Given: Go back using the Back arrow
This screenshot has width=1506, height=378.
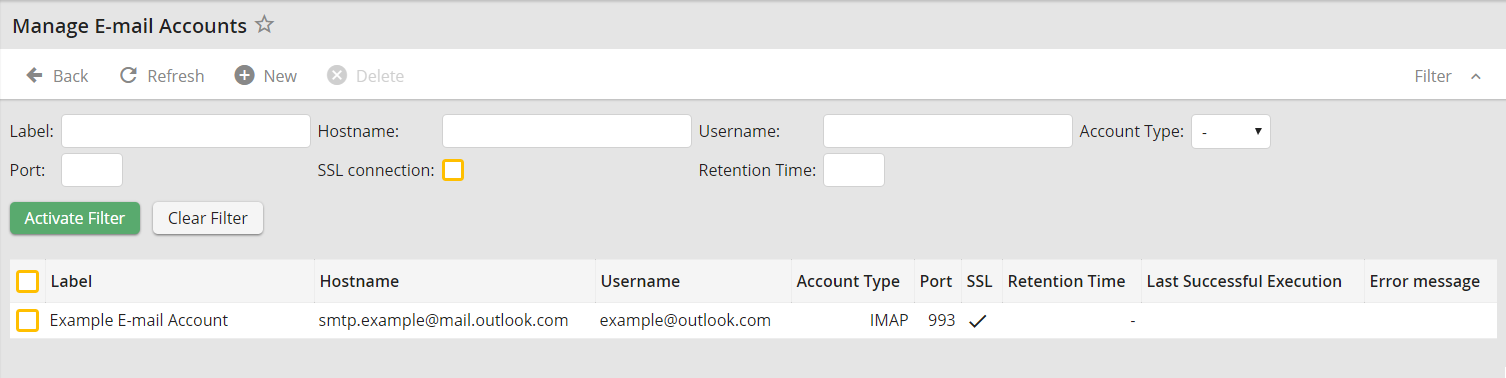Looking at the screenshot, I should pyautogui.click(x=57, y=76).
